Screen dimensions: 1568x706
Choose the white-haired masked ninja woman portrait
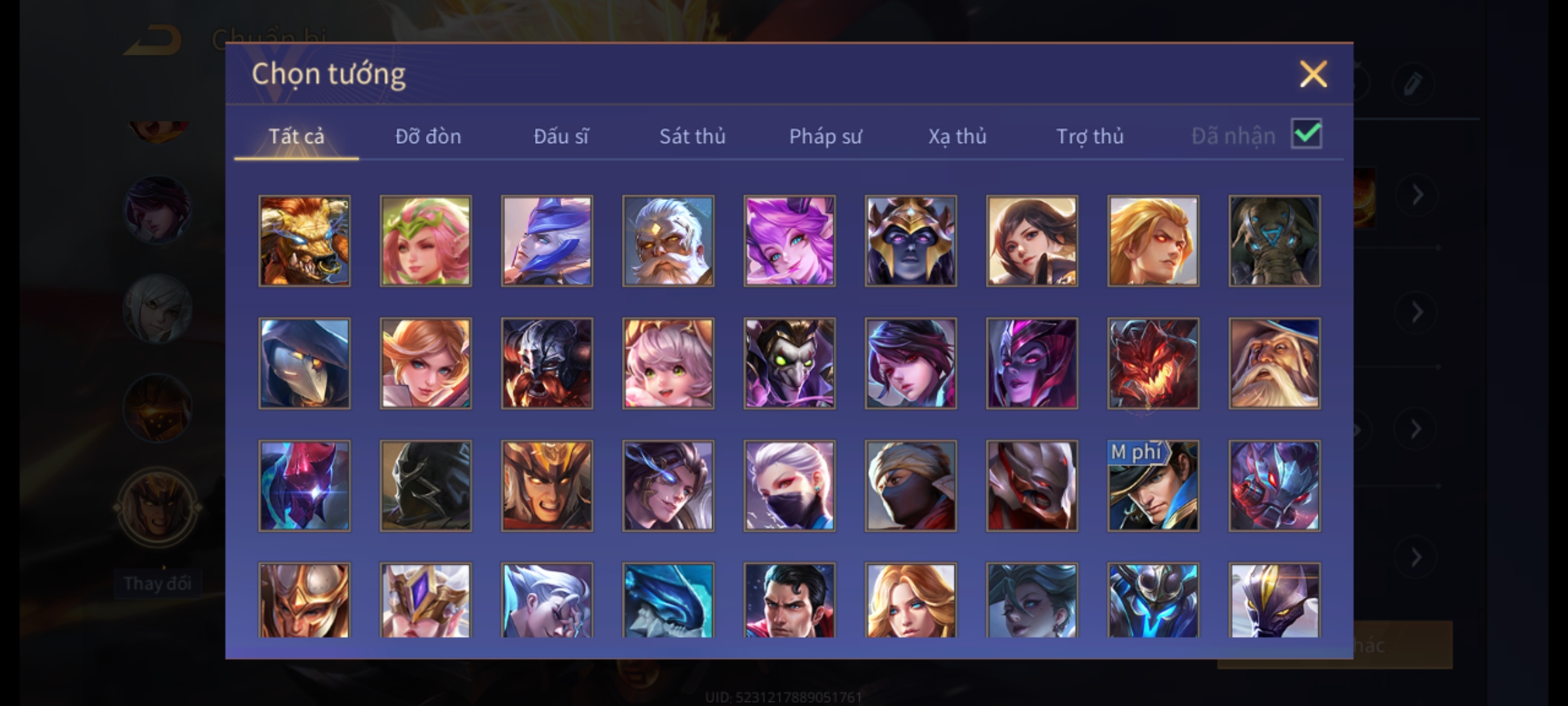[x=789, y=486]
